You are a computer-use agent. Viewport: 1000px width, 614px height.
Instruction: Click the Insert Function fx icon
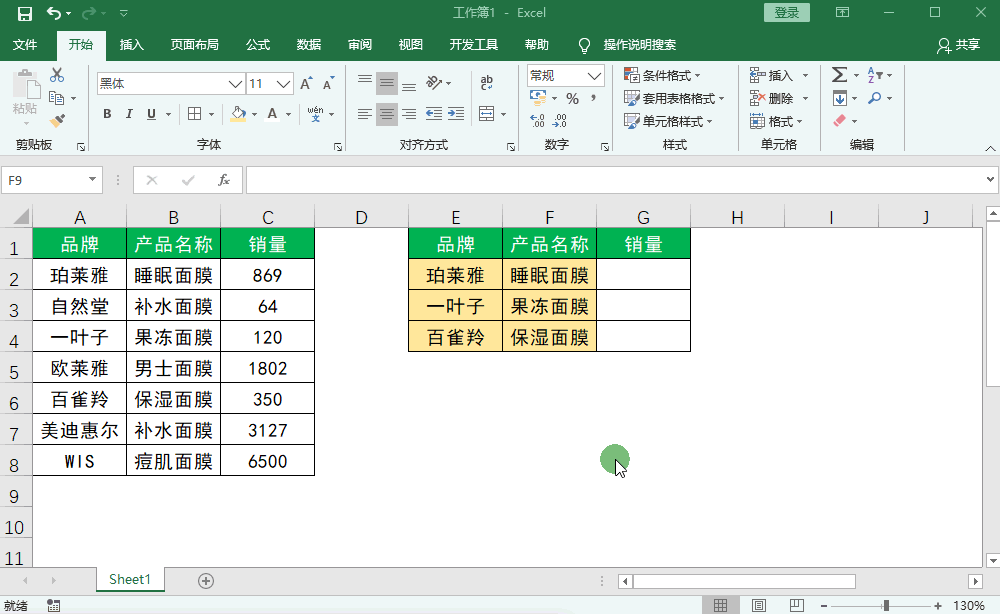tap(223, 180)
